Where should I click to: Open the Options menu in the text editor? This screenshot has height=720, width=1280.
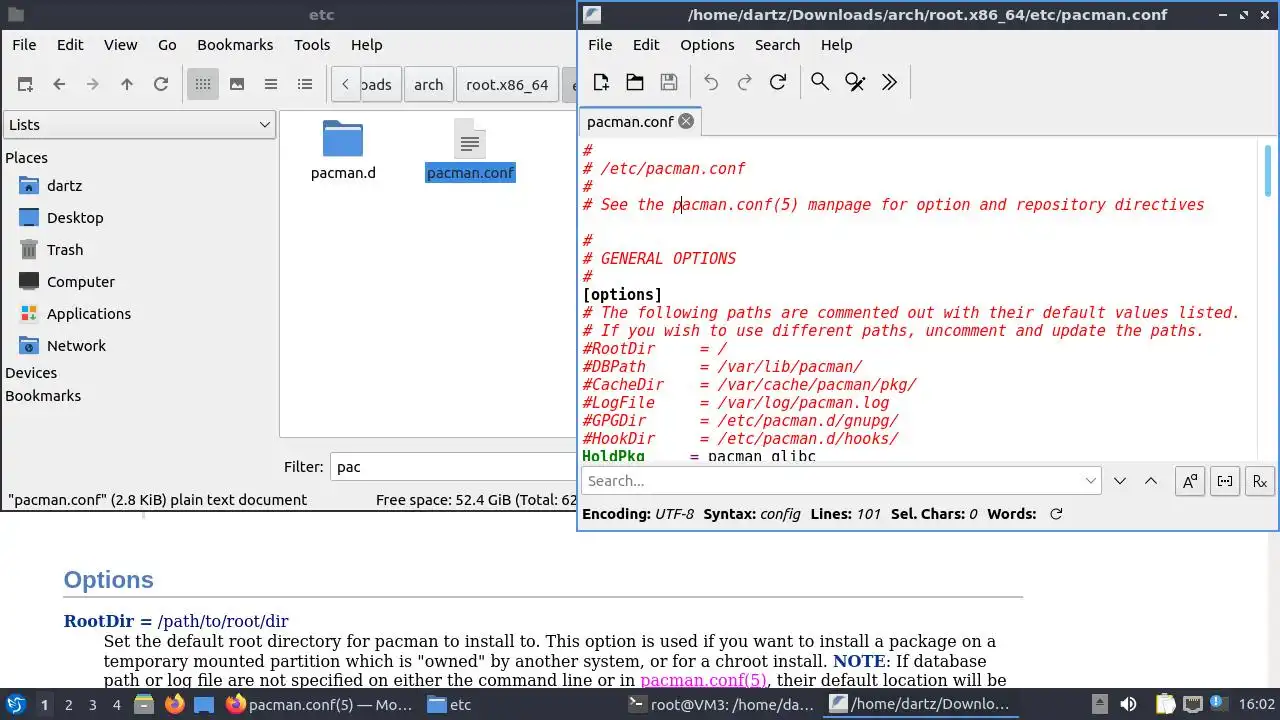tap(707, 45)
